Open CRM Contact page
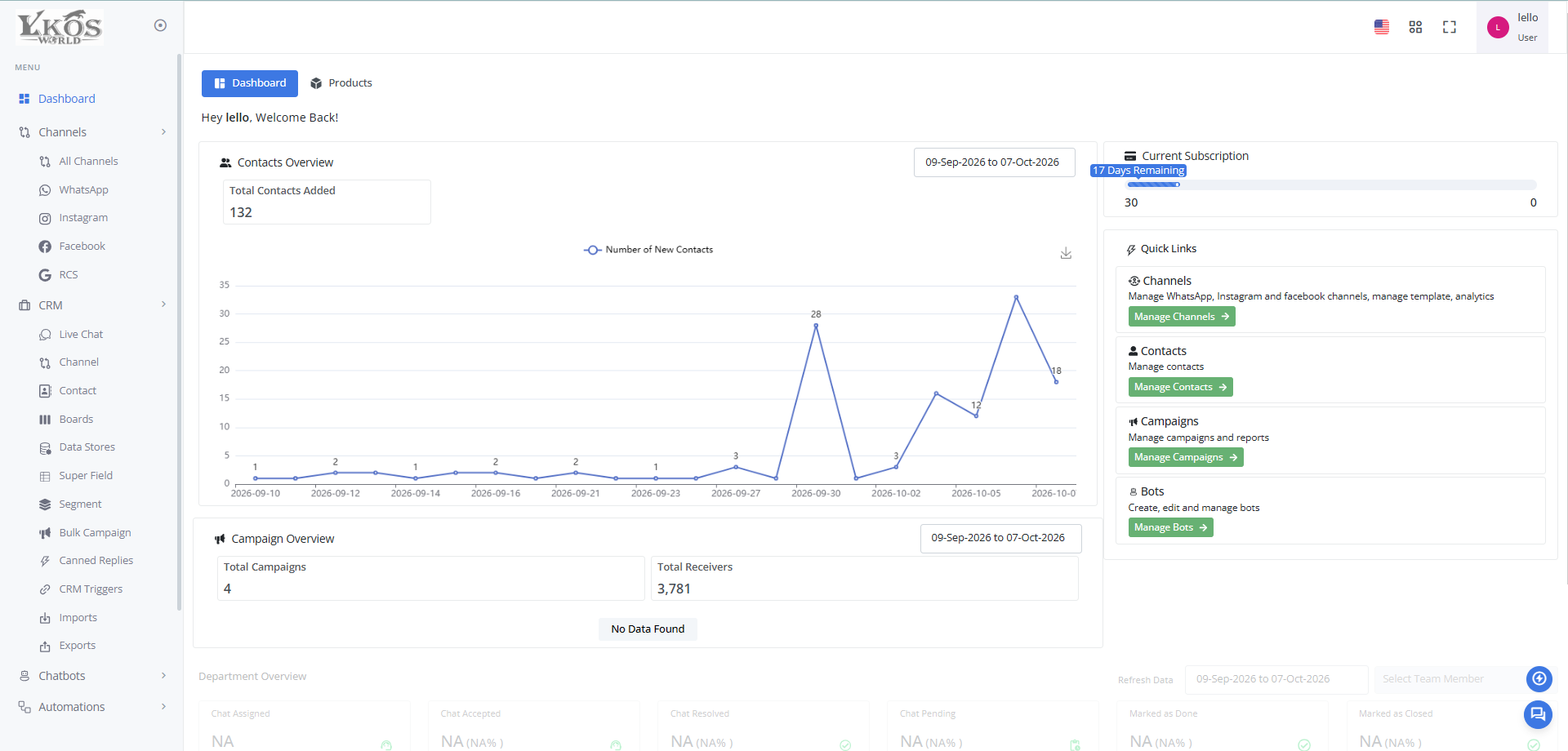 78,391
